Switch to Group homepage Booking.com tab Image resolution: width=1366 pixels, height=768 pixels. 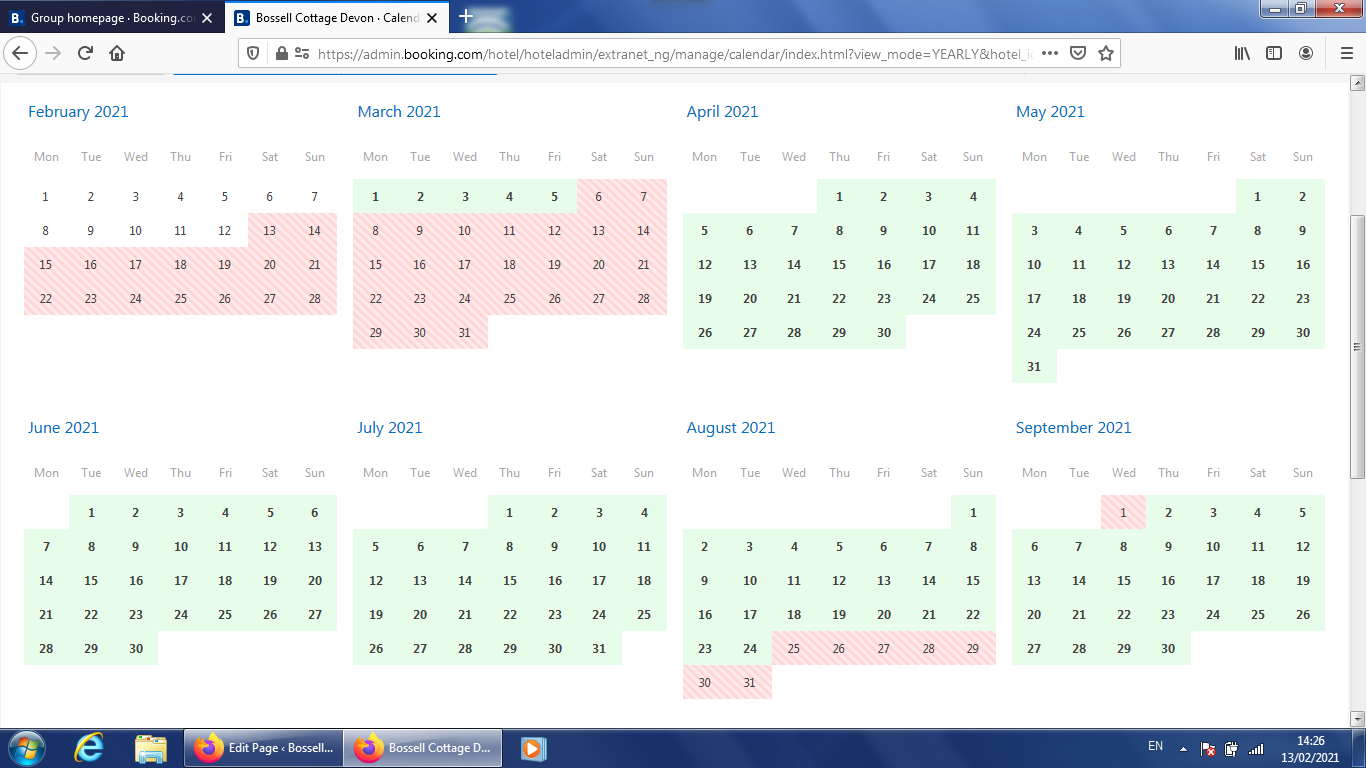pos(110,17)
